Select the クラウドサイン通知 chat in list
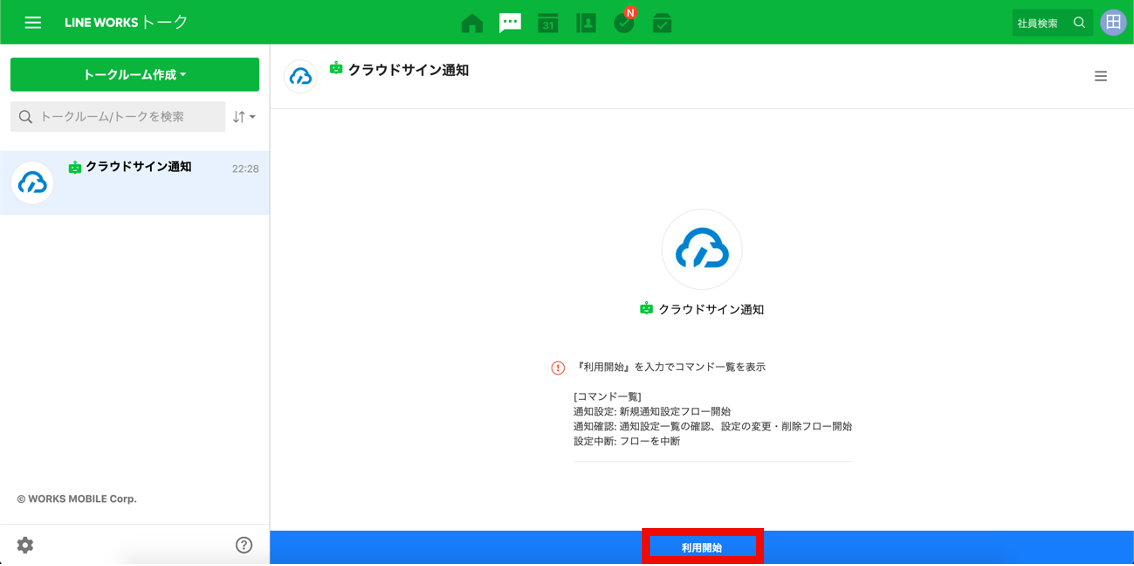Screen dimensions: 1134x566 tap(135, 183)
